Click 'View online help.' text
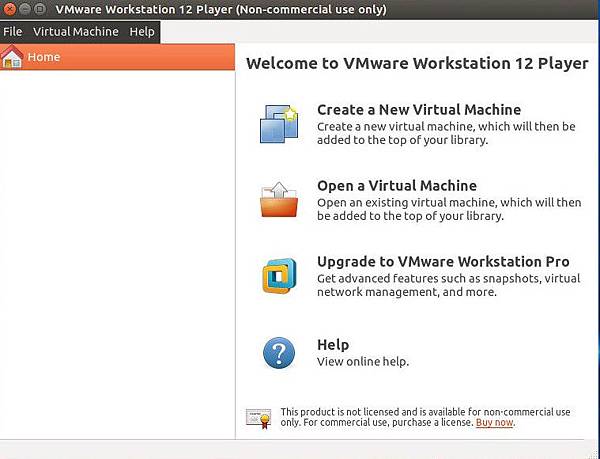This screenshot has height=459, width=600. [363, 361]
